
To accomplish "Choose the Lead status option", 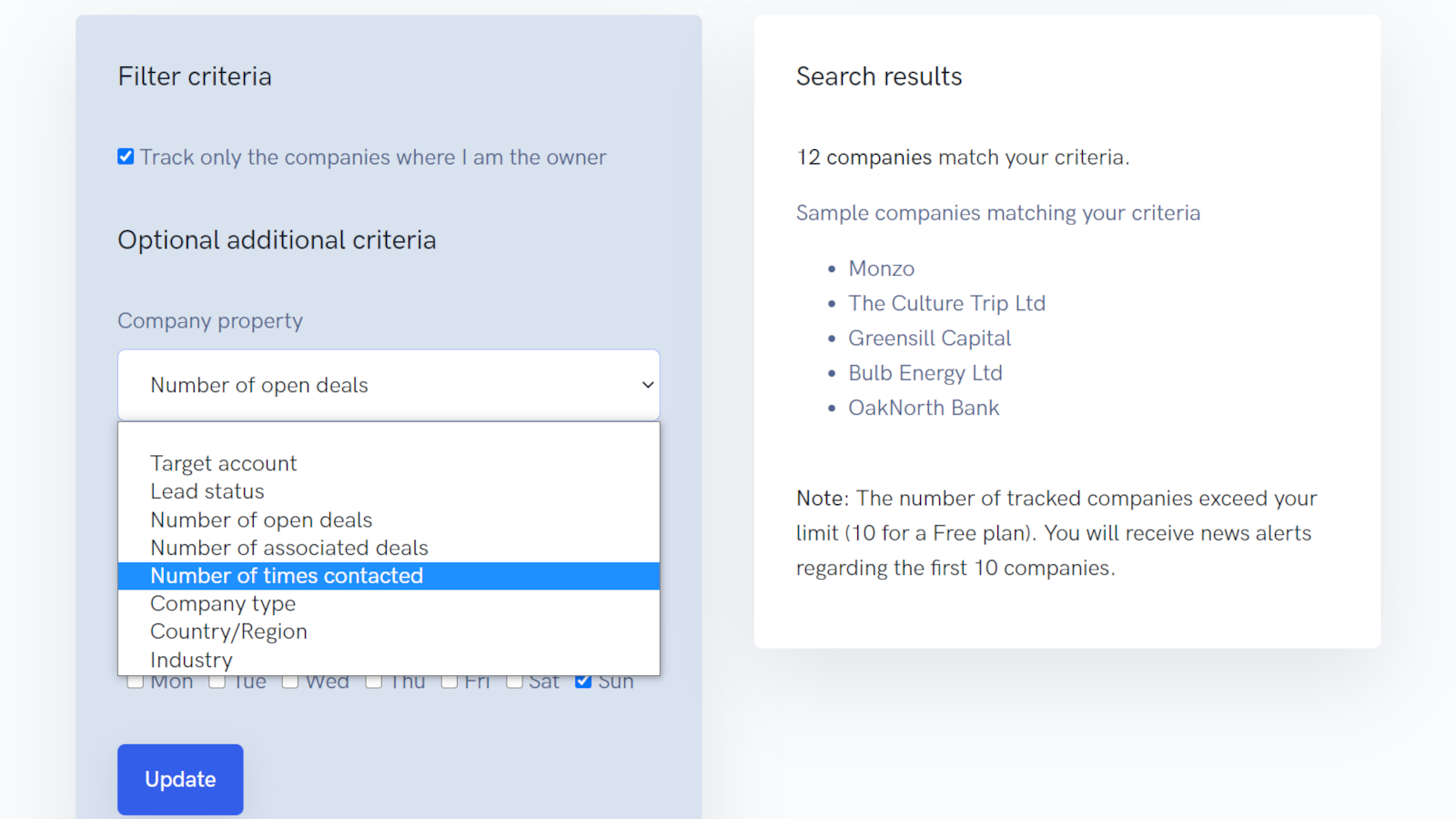I will [207, 491].
